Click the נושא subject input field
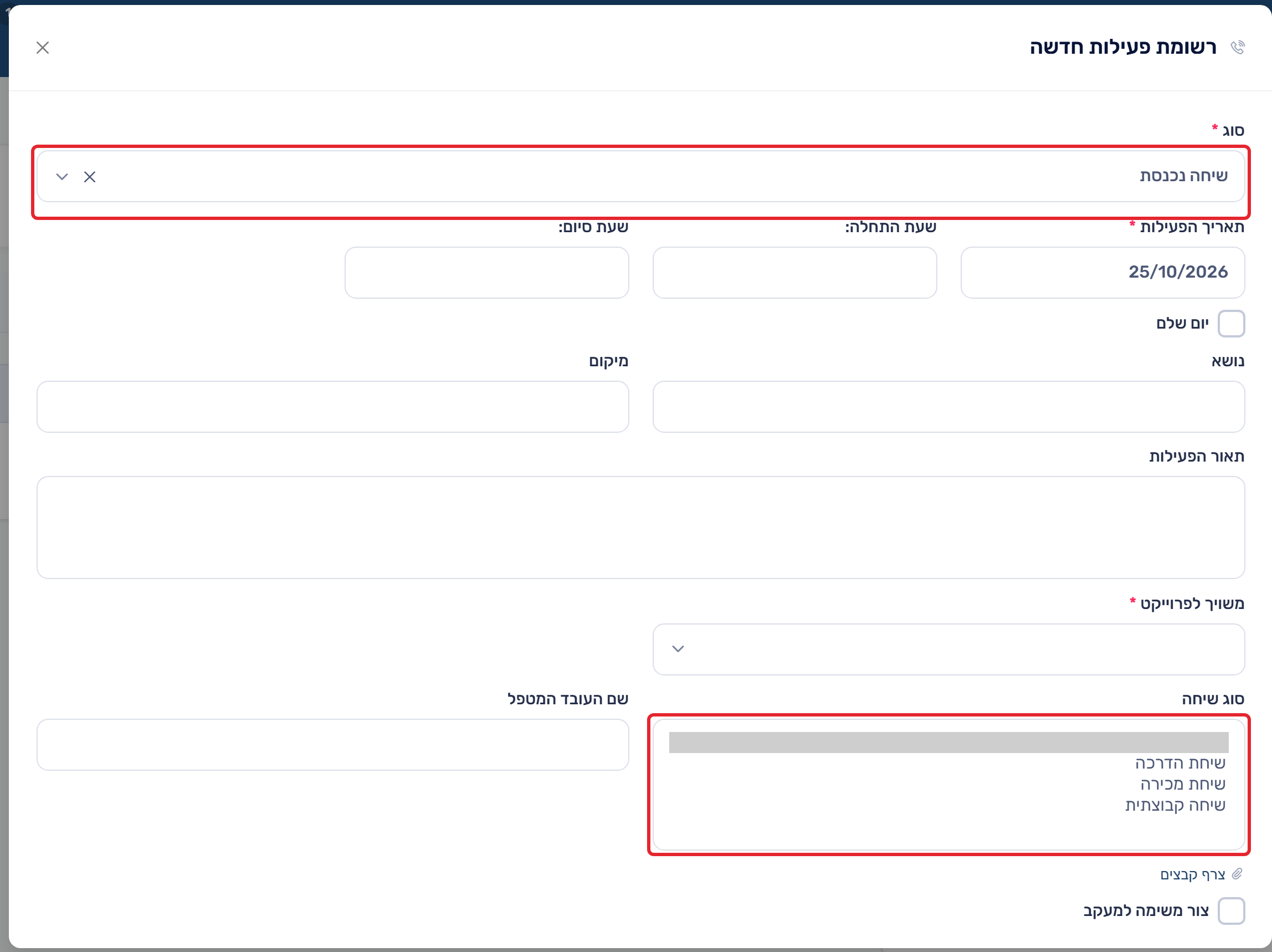 coord(949,407)
